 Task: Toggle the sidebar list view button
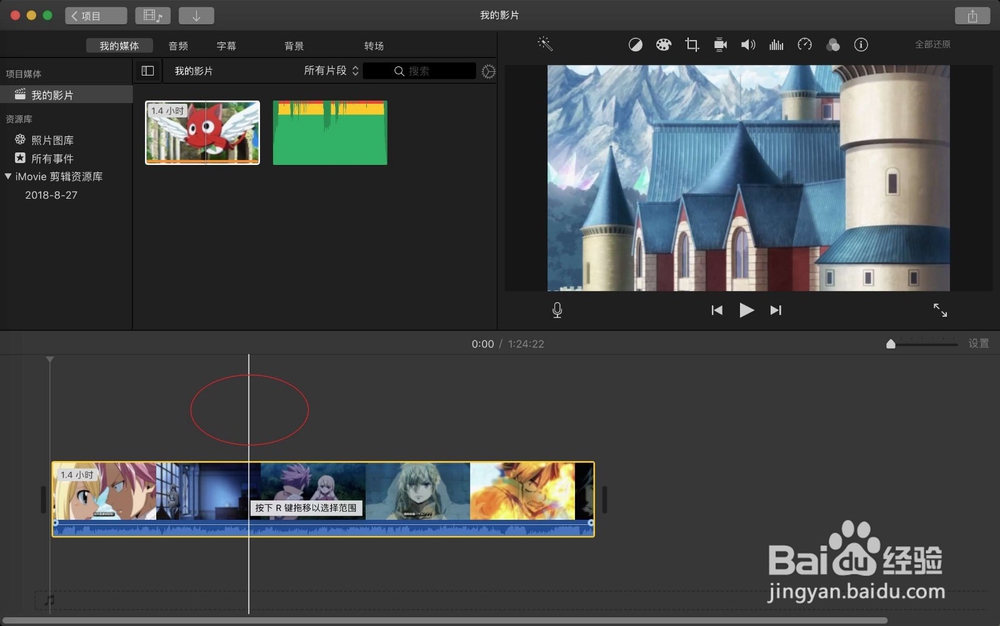click(x=148, y=71)
